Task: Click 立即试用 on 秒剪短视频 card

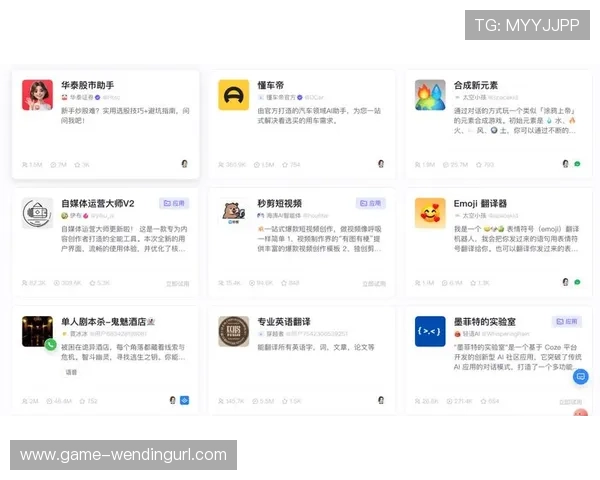Action: click(x=374, y=284)
